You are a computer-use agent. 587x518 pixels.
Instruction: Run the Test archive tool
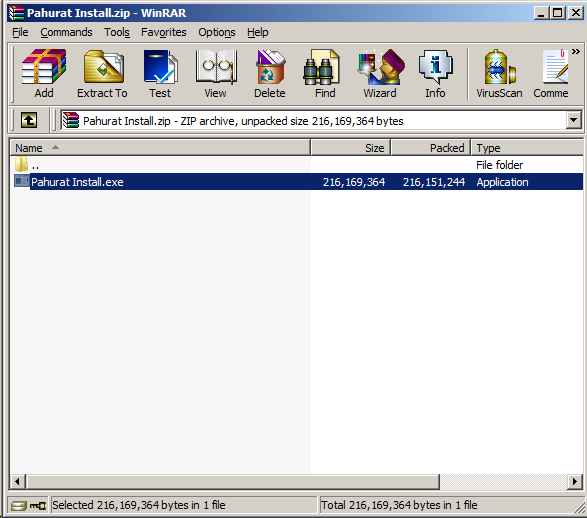(x=160, y=73)
